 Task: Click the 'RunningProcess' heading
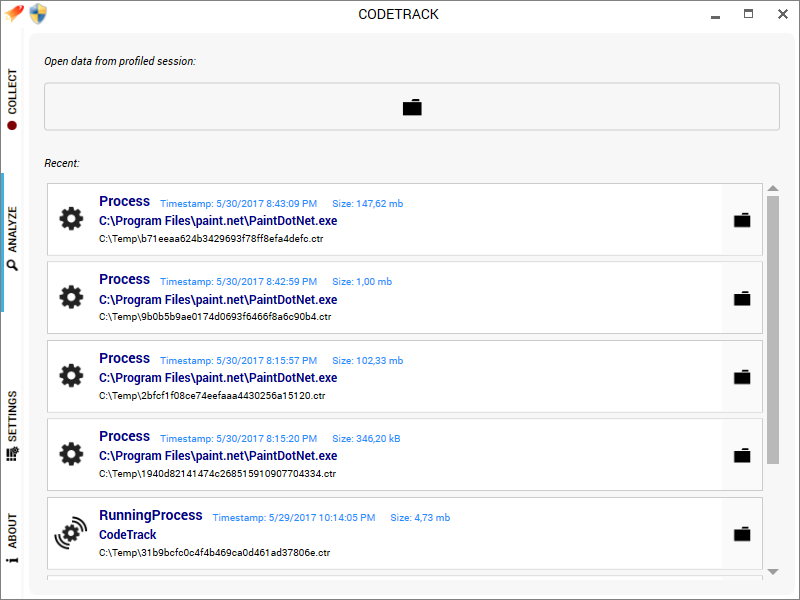coord(151,515)
